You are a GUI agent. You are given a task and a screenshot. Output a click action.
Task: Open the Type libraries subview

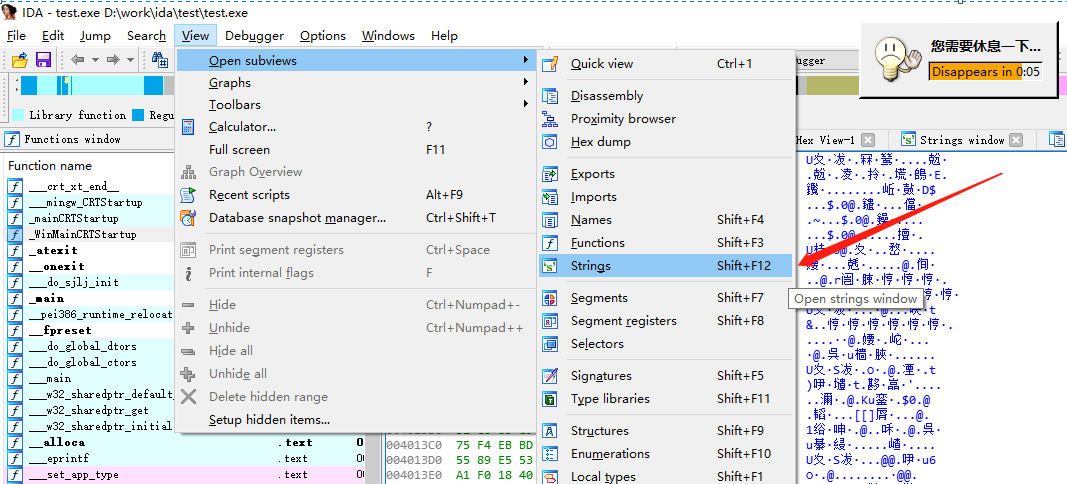[666, 398]
